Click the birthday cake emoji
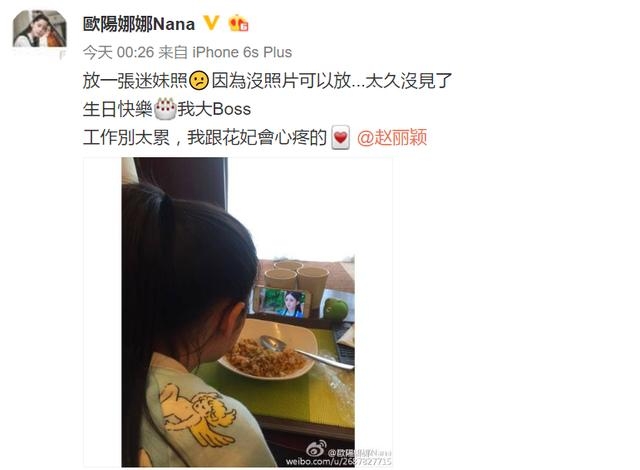640x470 pixels. (x=165, y=109)
